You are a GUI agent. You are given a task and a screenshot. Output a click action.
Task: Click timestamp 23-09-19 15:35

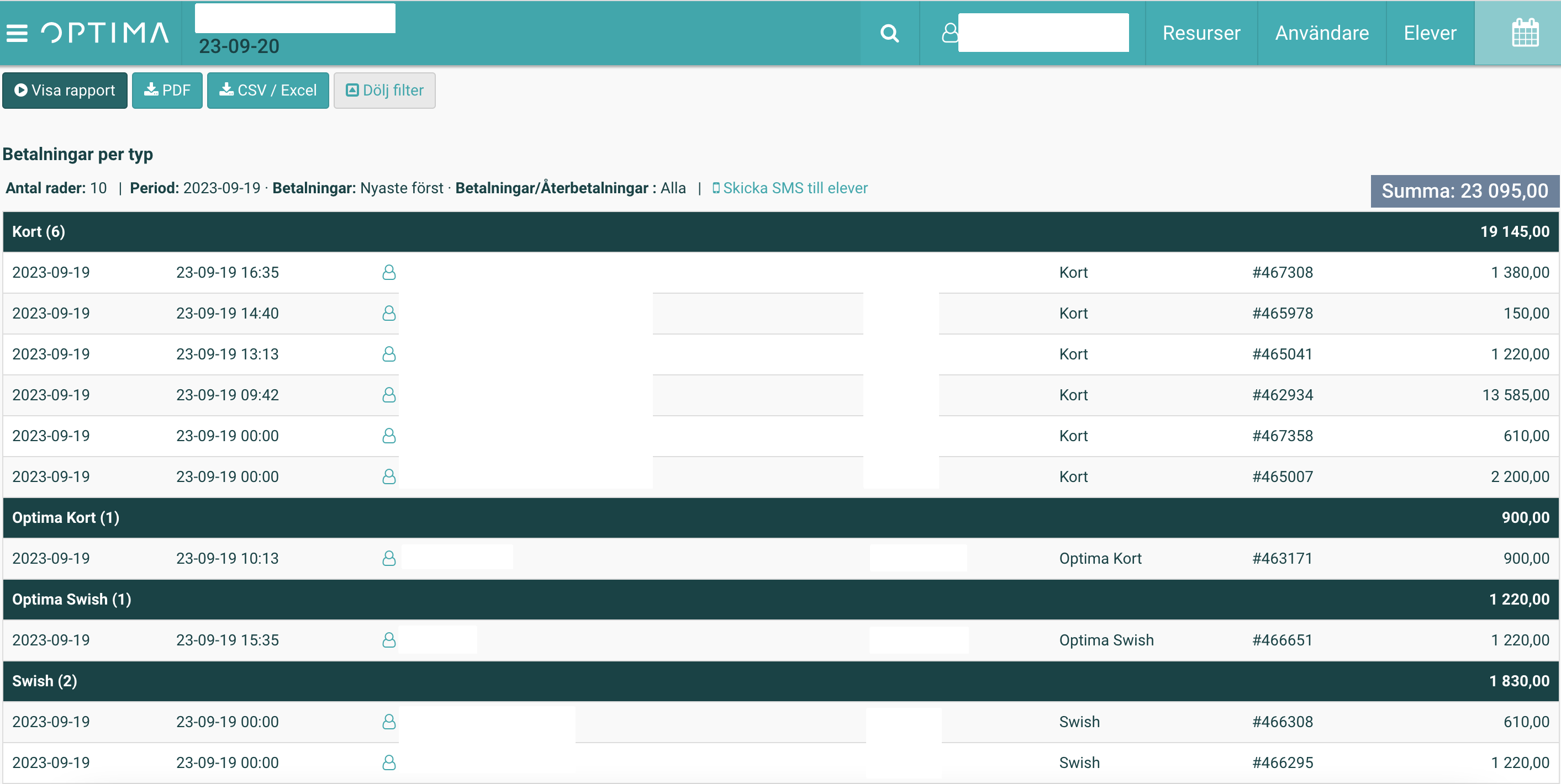pos(227,640)
